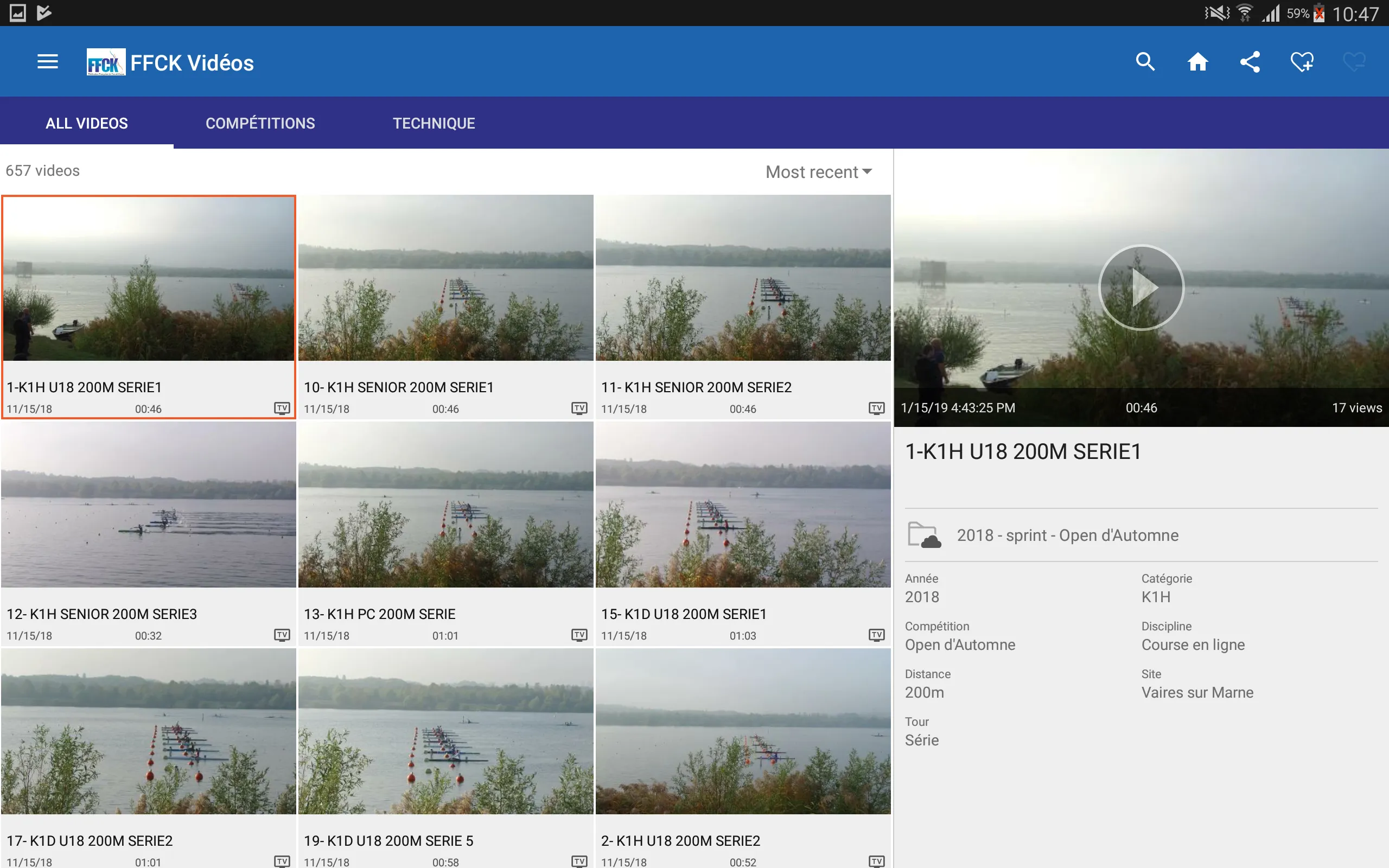Image resolution: width=1389 pixels, height=868 pixels.
Task: Click the FFCK logo icon
Action: click(106, 62)
